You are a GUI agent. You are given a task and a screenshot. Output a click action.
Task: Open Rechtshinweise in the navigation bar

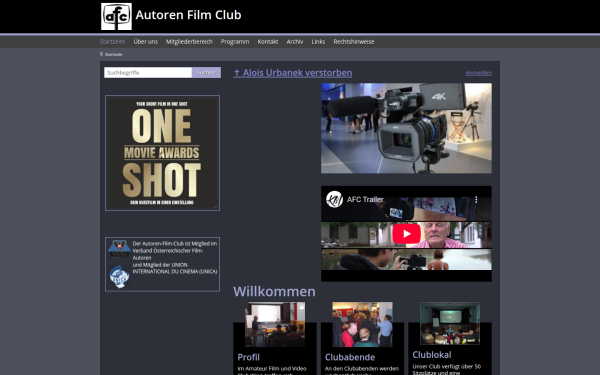(354, 42)
